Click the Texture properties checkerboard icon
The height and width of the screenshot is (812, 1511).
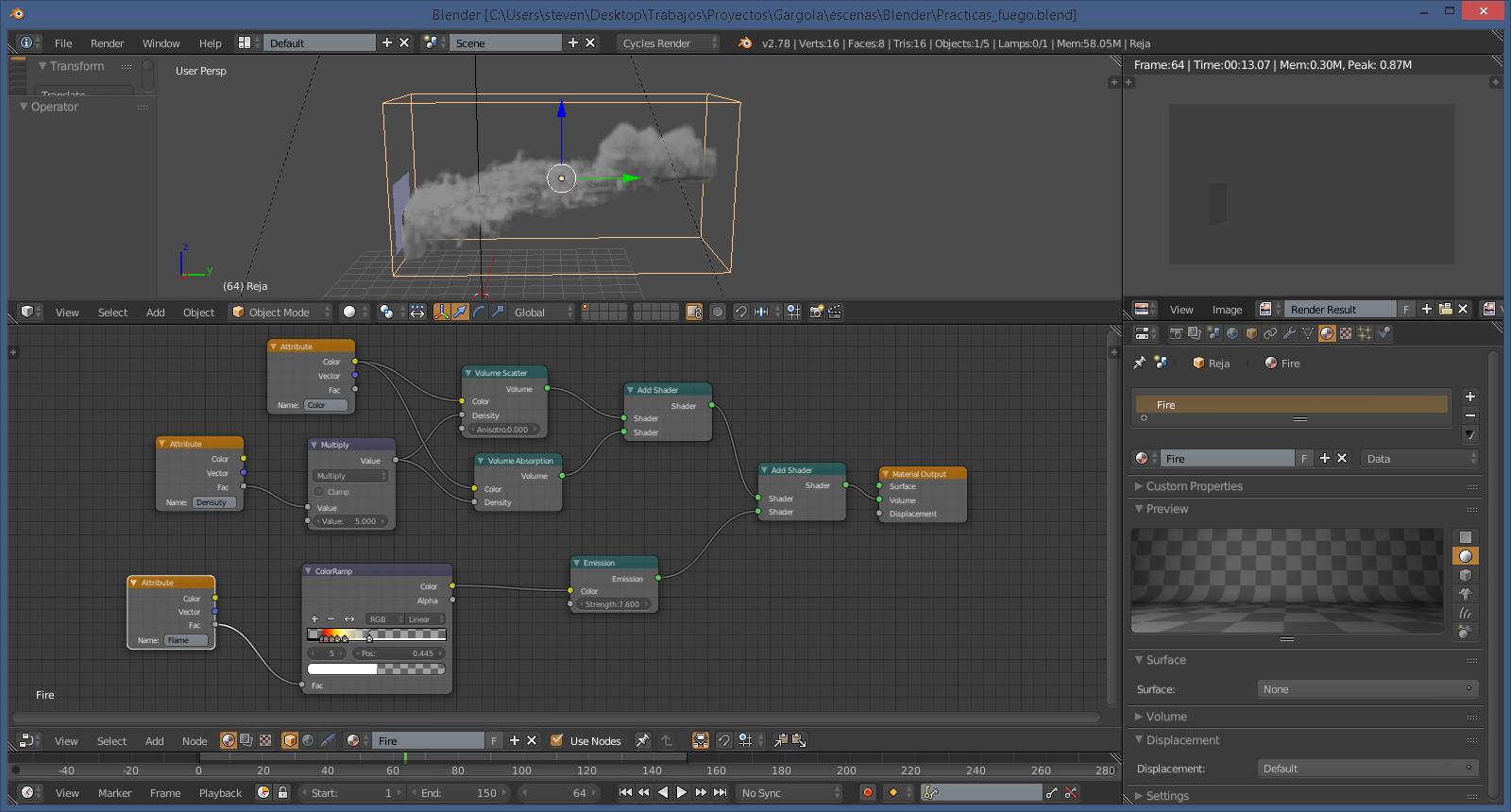click(x=1346, y=333)
